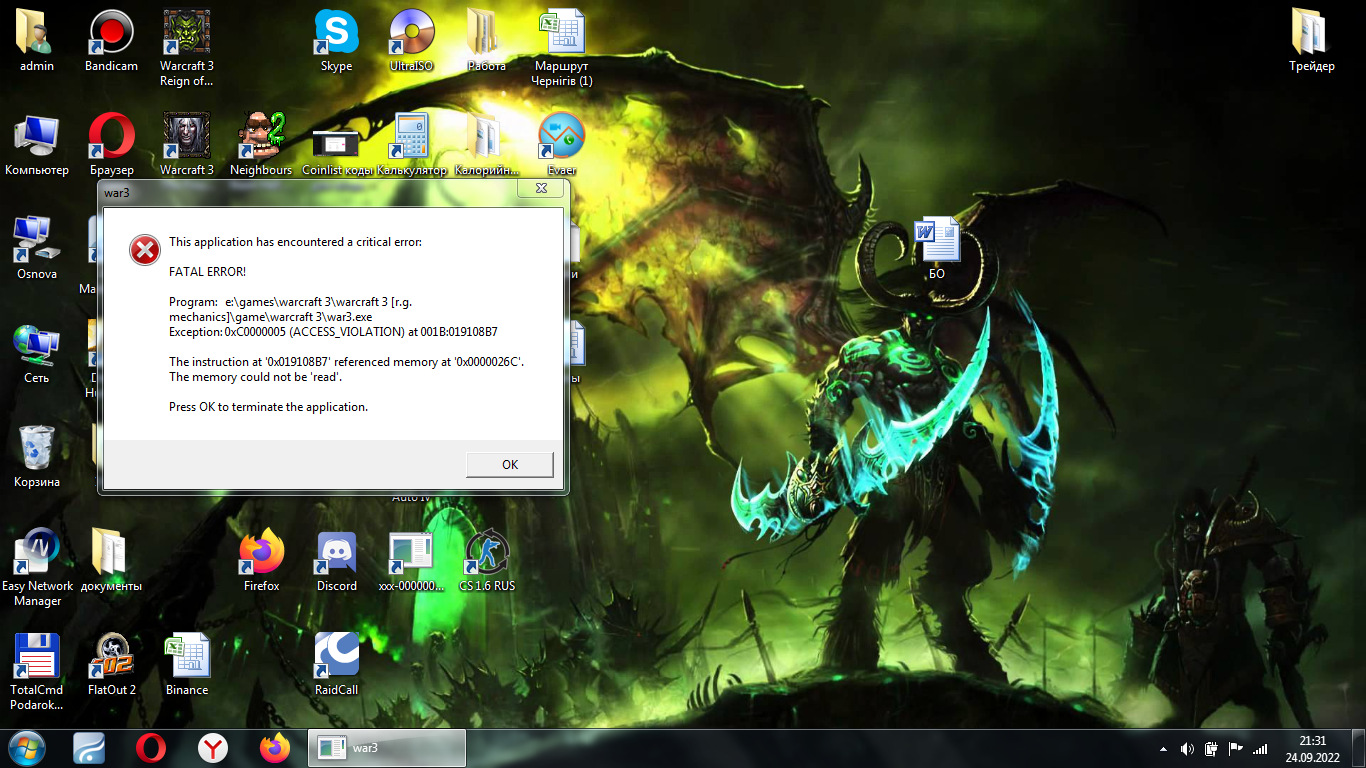Screen dimensions: 1366x768
Task: Select the Osnova desktop icon
Action: point(37,249)
